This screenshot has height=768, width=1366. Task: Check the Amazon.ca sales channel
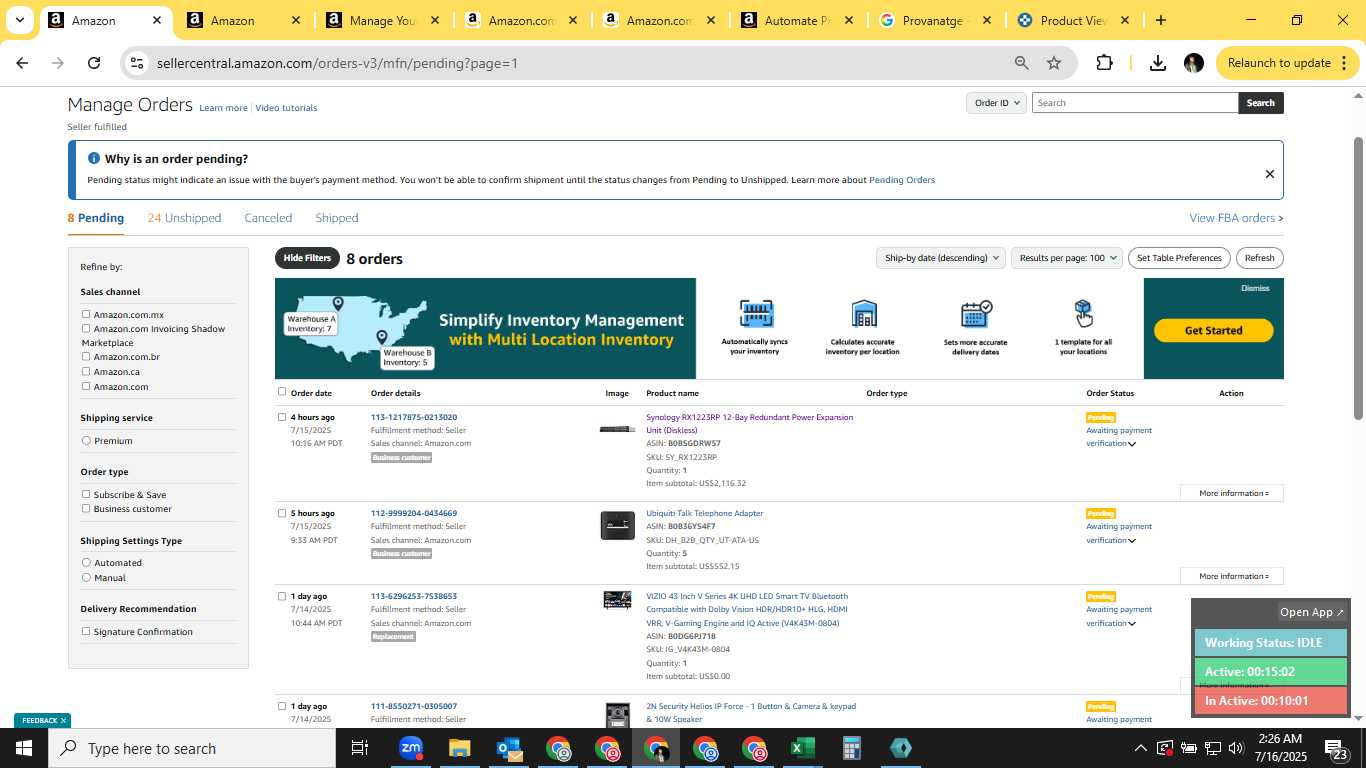point(86,371)
